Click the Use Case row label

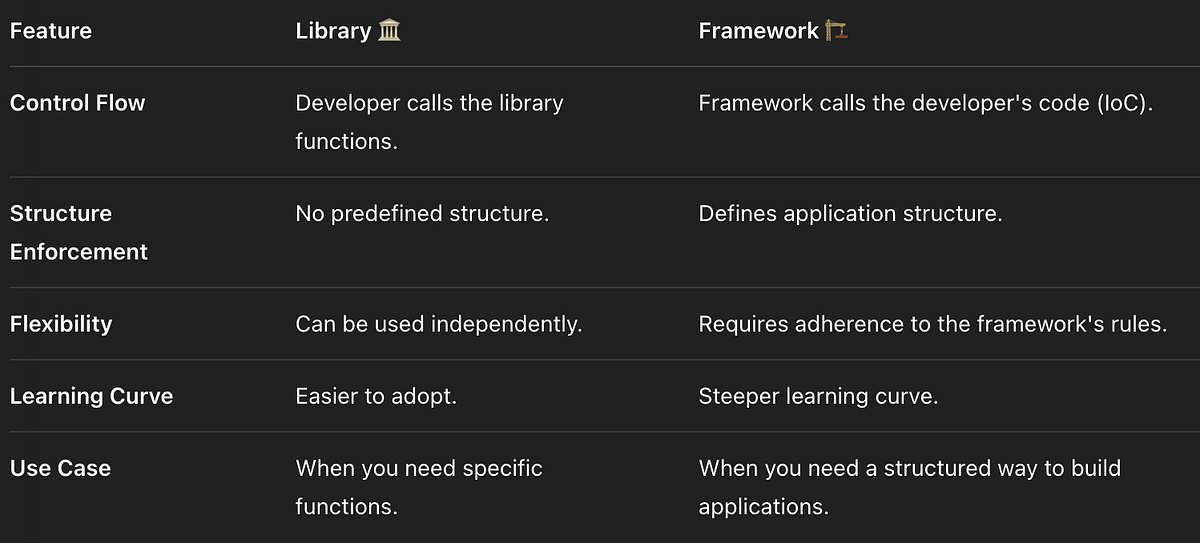pyautogui.click(x=60, y=468)
